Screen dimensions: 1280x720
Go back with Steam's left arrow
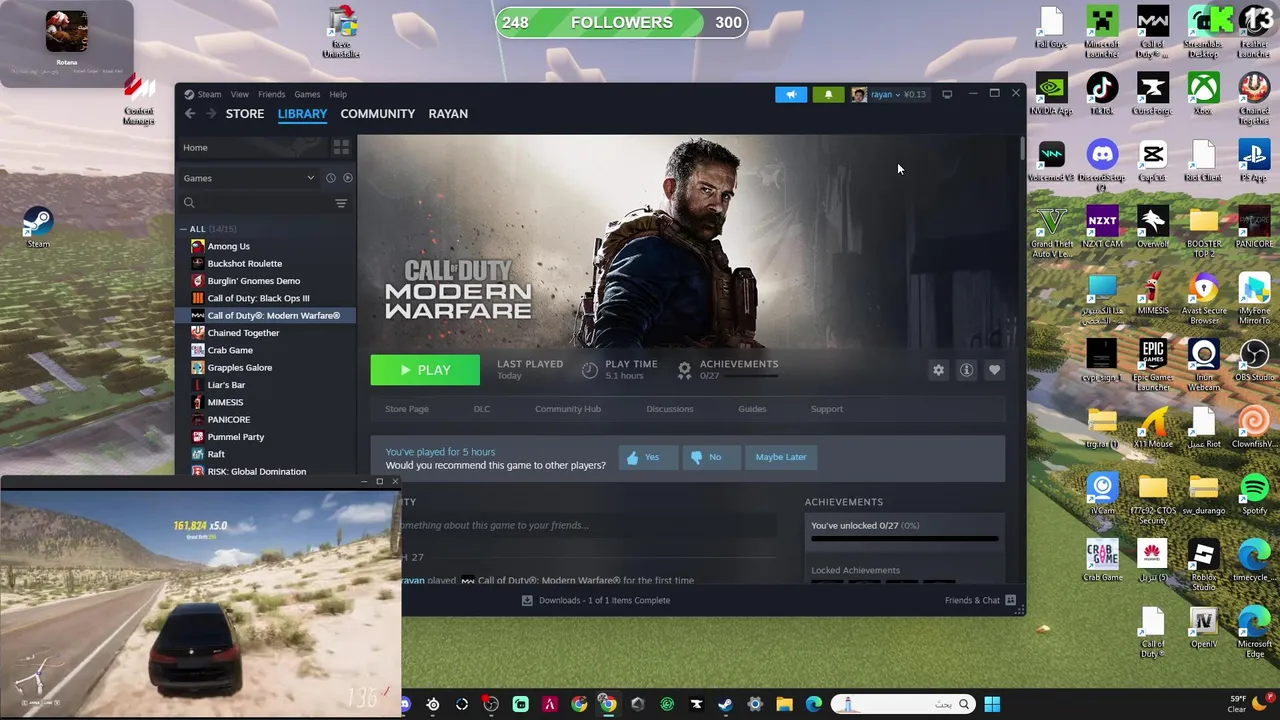tap(190, 114)
